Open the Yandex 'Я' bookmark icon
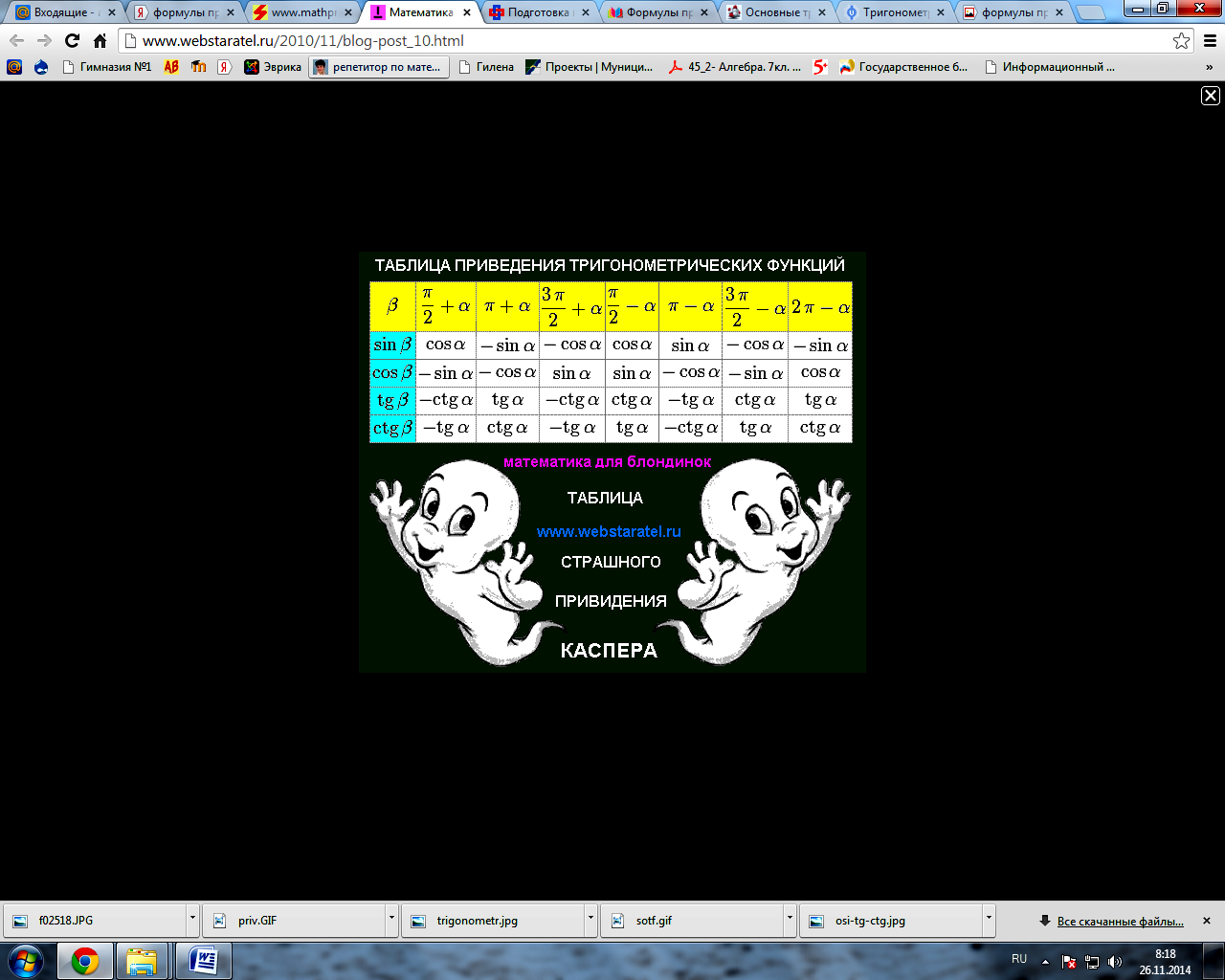The width and height of the screenshot is (1225, 980). tap(225, 67)
